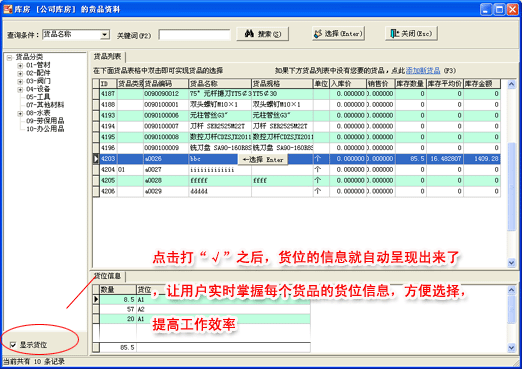Screen dimensions: 522x369
Task: Click the scroll-up arrow of the goods list
Action: [x=511, y=84]
